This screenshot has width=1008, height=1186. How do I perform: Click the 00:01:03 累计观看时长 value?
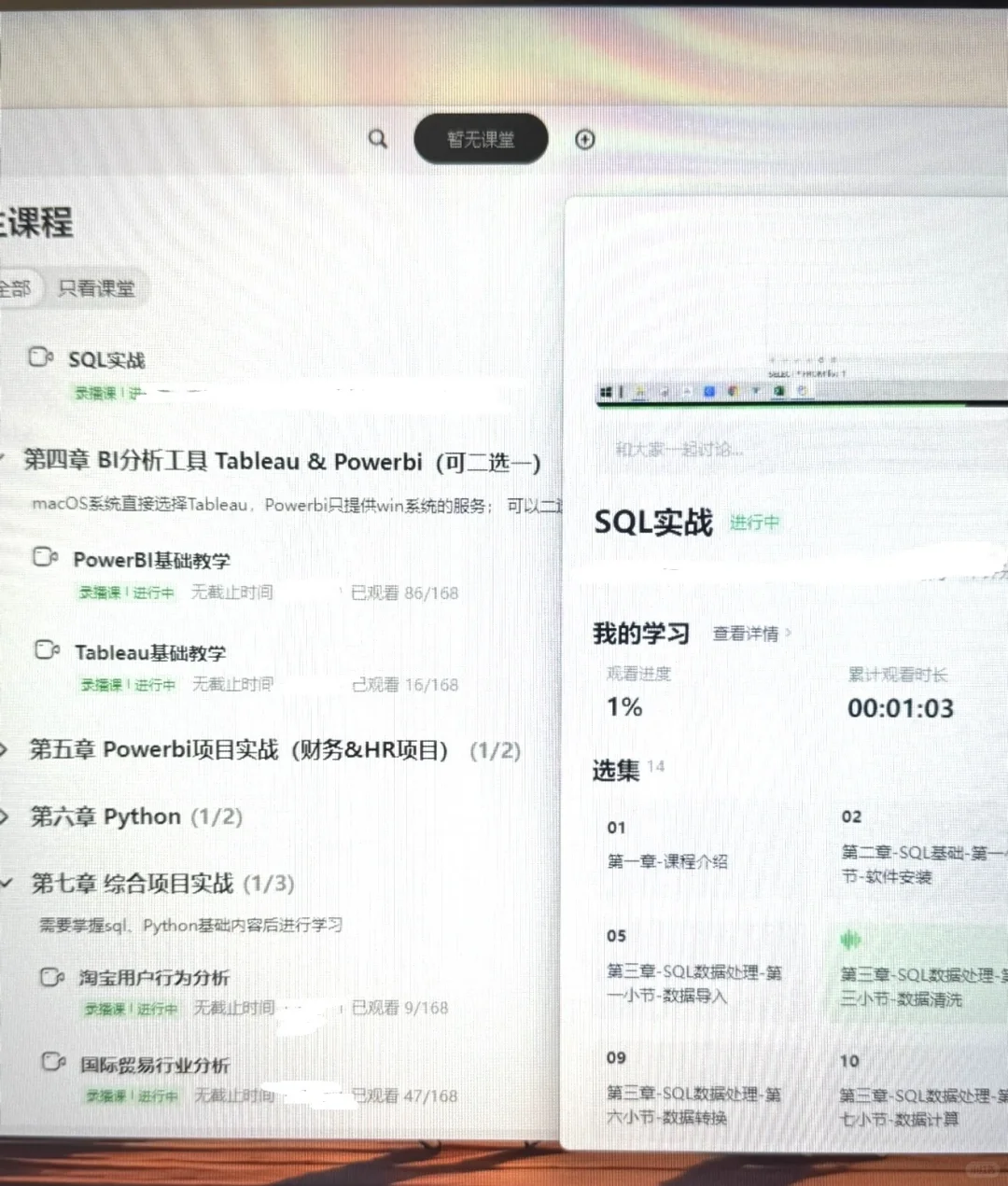(901, 708)
